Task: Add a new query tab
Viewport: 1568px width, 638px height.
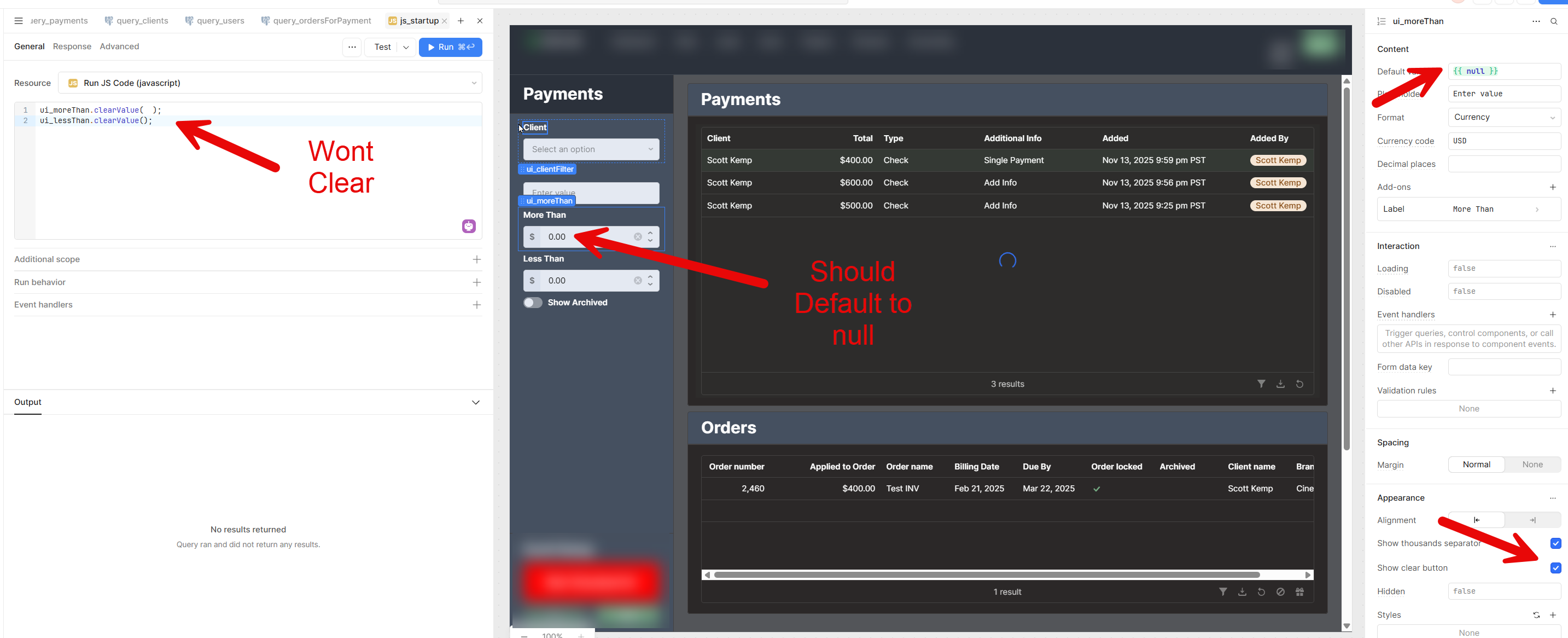Action: [x=461, y=21]
